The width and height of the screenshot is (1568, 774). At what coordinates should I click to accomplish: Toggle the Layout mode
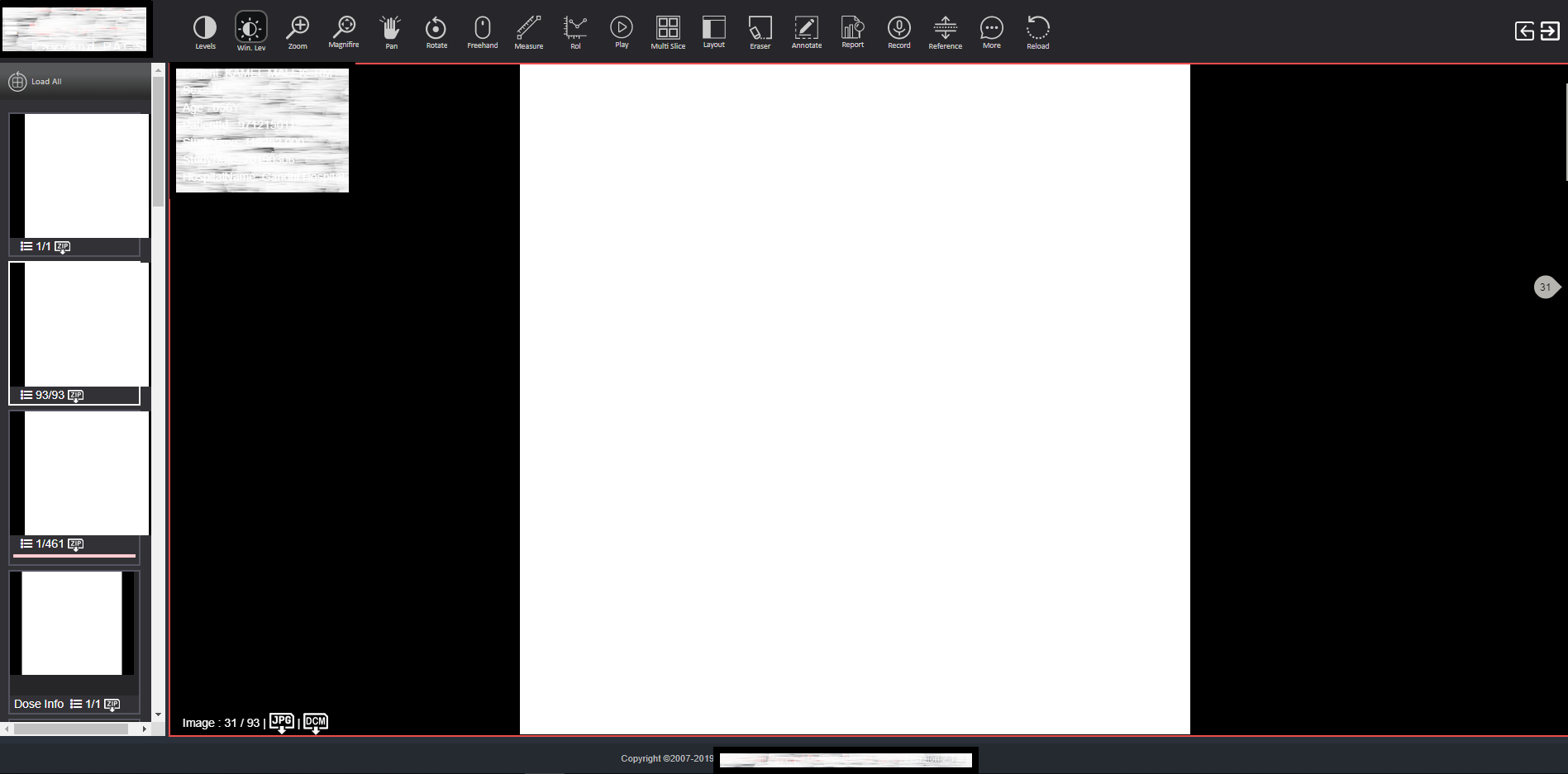pyautogui.click(x=713, y=30)
